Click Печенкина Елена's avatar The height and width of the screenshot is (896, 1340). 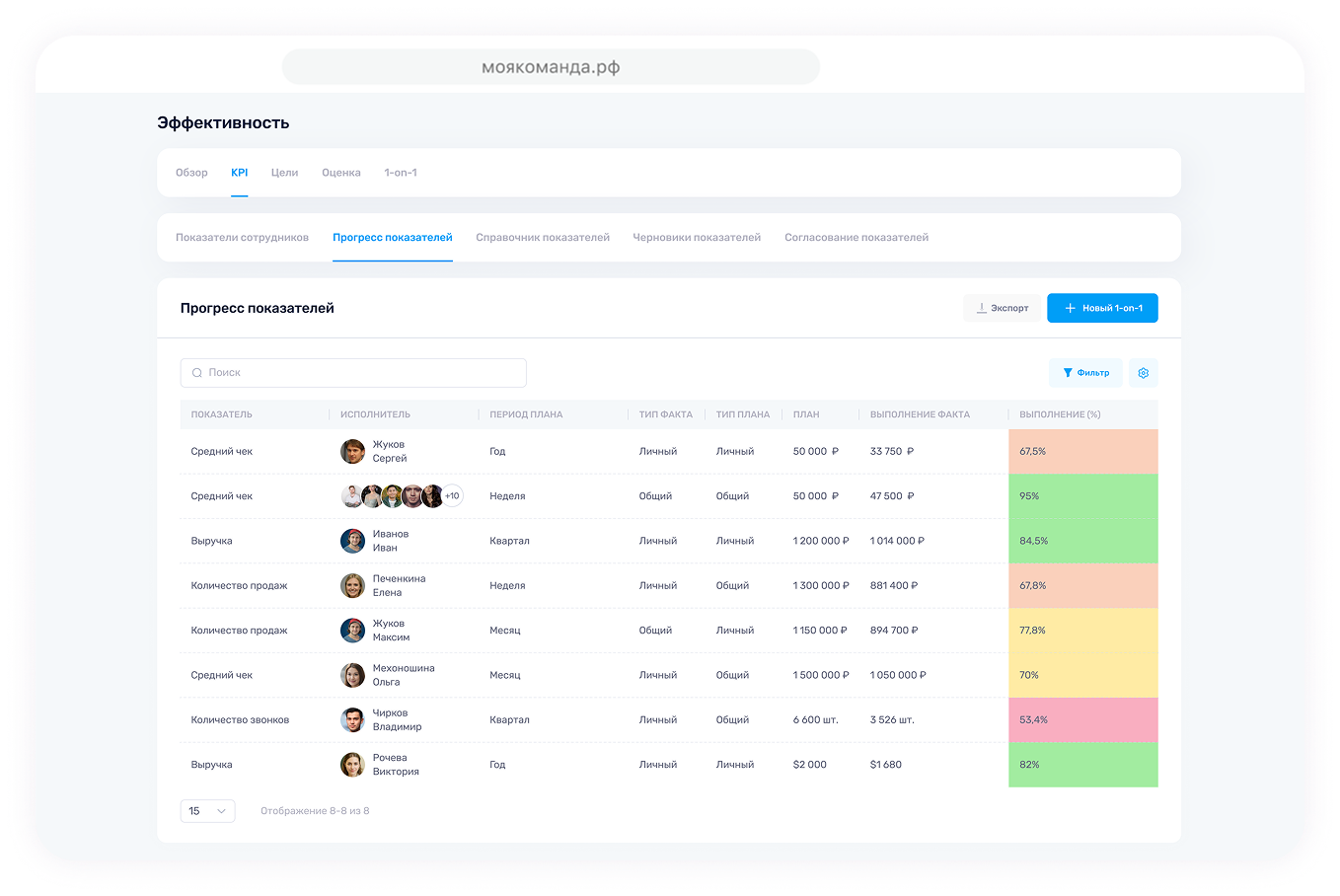(x=352, y=586)
